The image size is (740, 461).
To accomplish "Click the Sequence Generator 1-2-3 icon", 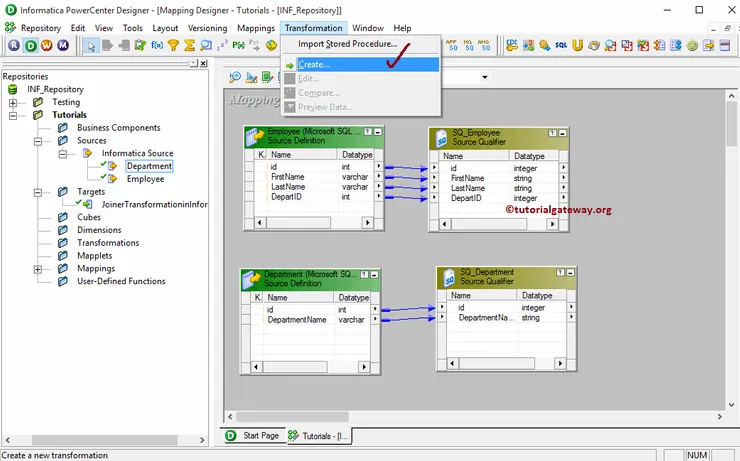I will coord(222,45).
